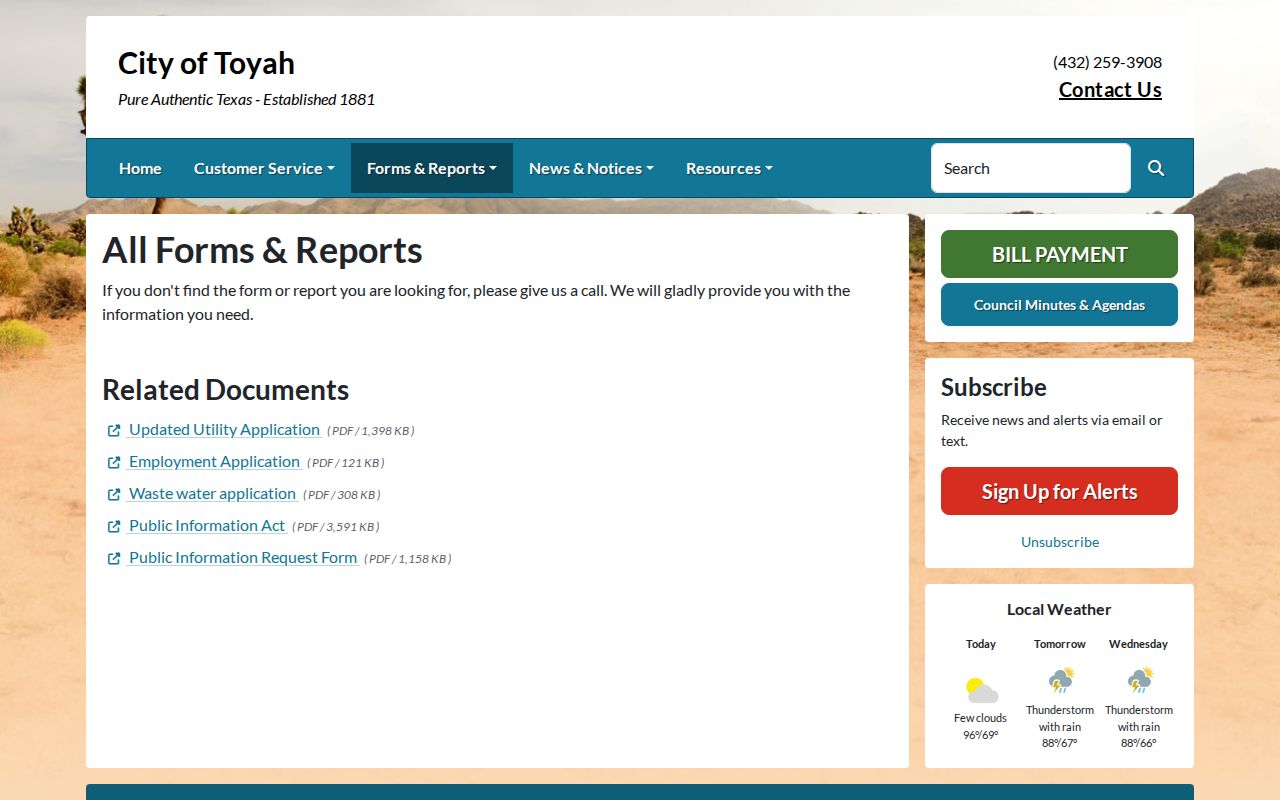Image resolution: width=1280 pixels, height=800 pixels.
Task: Click Tomorrow's thunderstorm weather icon
Action: pos(1060,680)
